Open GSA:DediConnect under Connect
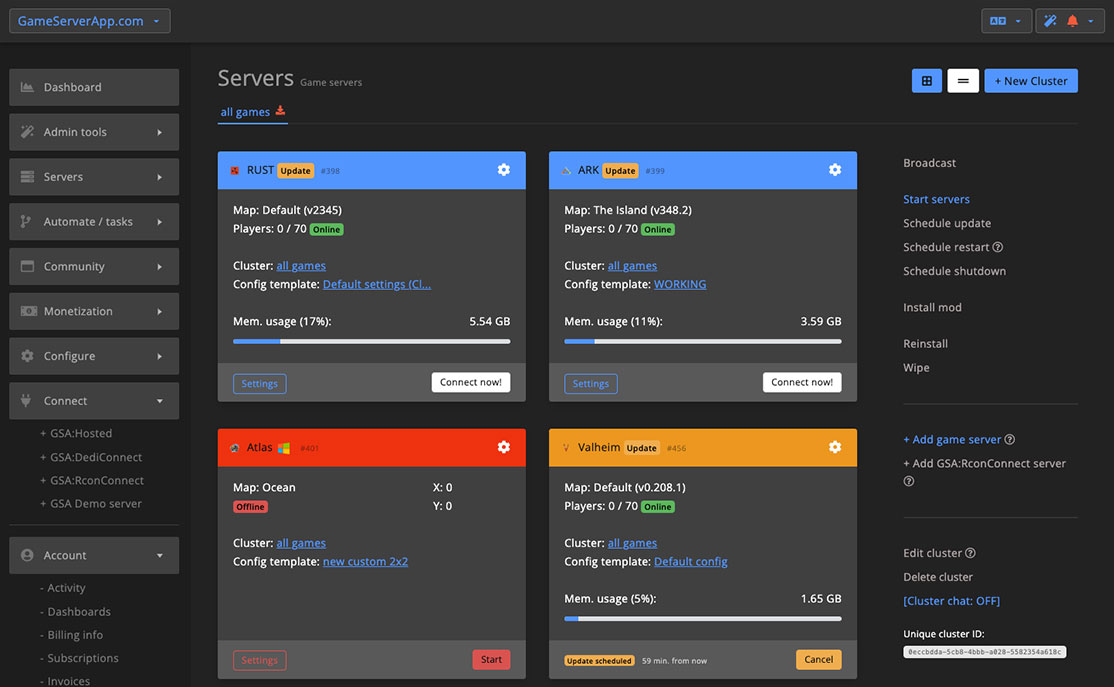The height and width of the screenshot is (687, 1114). tap(91, 457)
